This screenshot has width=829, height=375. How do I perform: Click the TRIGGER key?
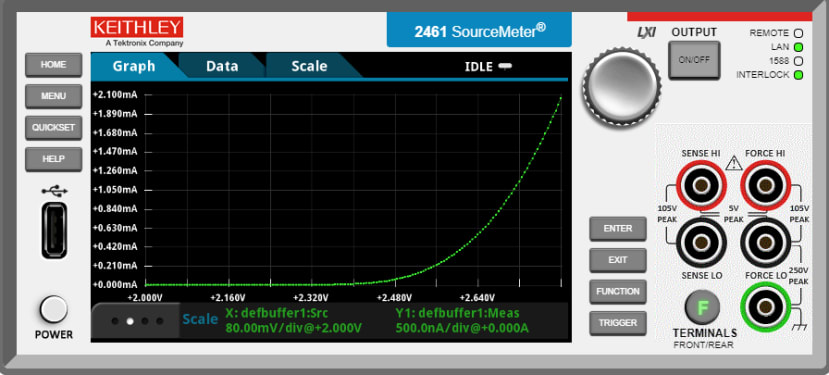click(618, 323)
